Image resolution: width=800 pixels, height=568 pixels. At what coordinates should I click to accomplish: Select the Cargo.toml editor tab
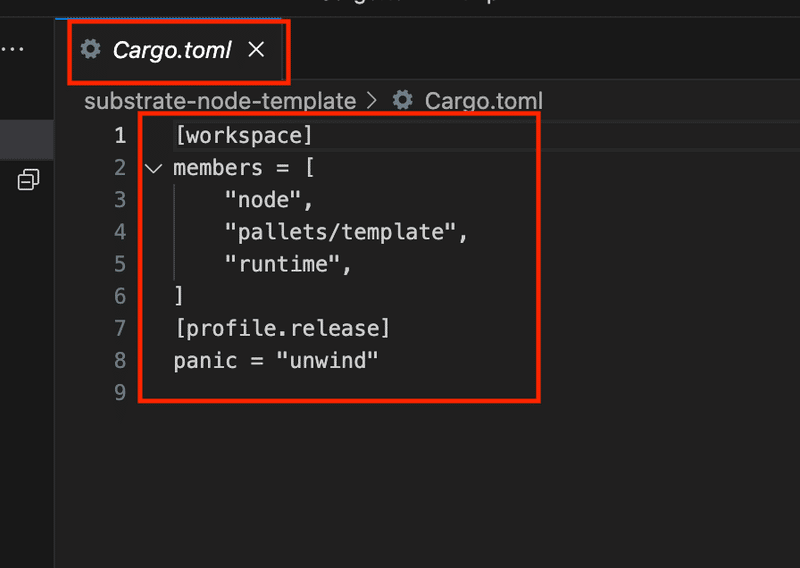click(171, 50)
